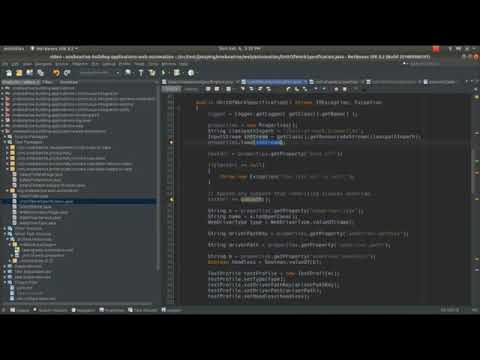The image size is (480, 360).
Task: Click Activities in the GNOME top bar
Action: point(14,49)
